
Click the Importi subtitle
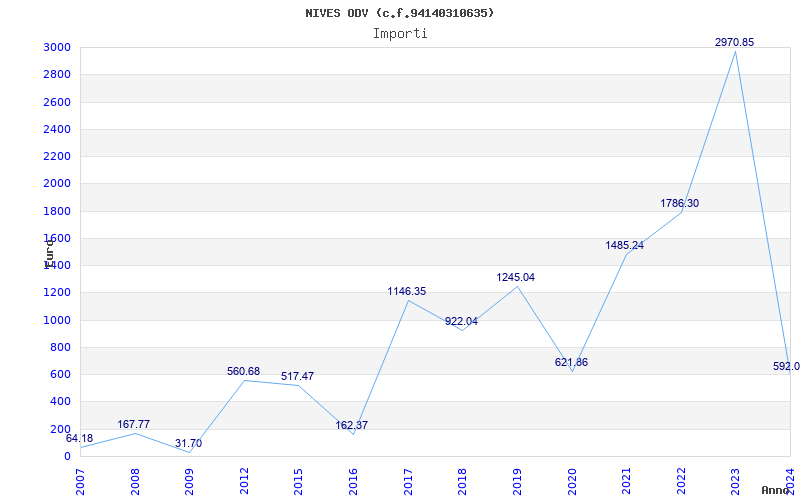[x=400, y=34]
